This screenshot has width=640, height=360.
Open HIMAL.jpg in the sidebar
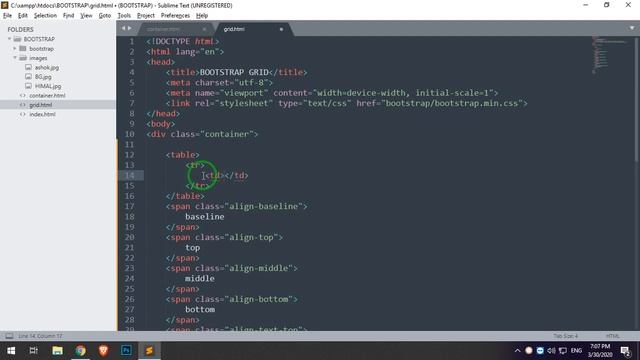[x=48, y=86]
